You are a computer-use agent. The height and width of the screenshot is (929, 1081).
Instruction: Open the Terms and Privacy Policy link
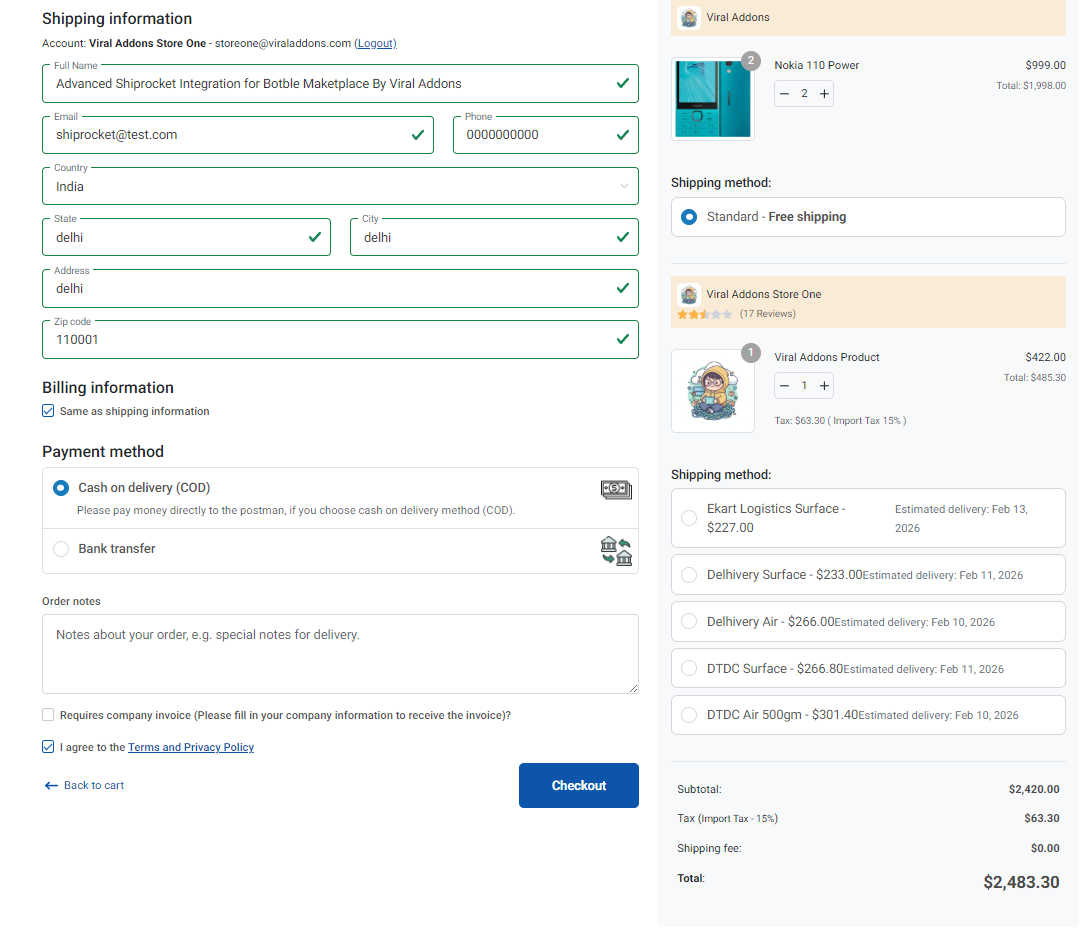[191, 748]
